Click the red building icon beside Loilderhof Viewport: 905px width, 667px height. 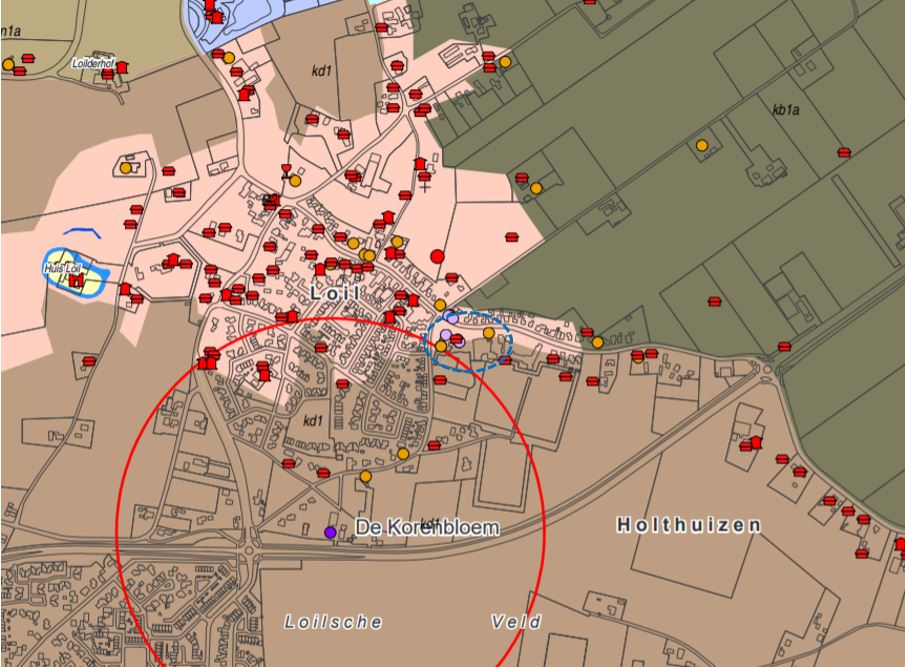pyautogui.click(x=122, y=67)
